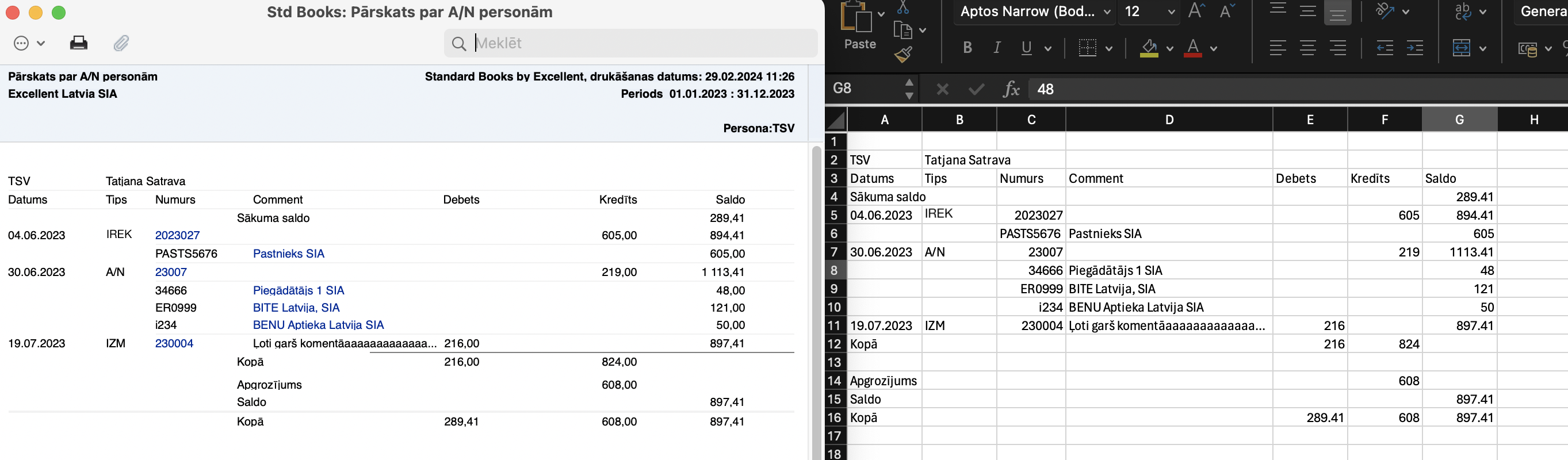
Task: Toggle bottom vertical alignment
Action: click(x=1338, y=13)
